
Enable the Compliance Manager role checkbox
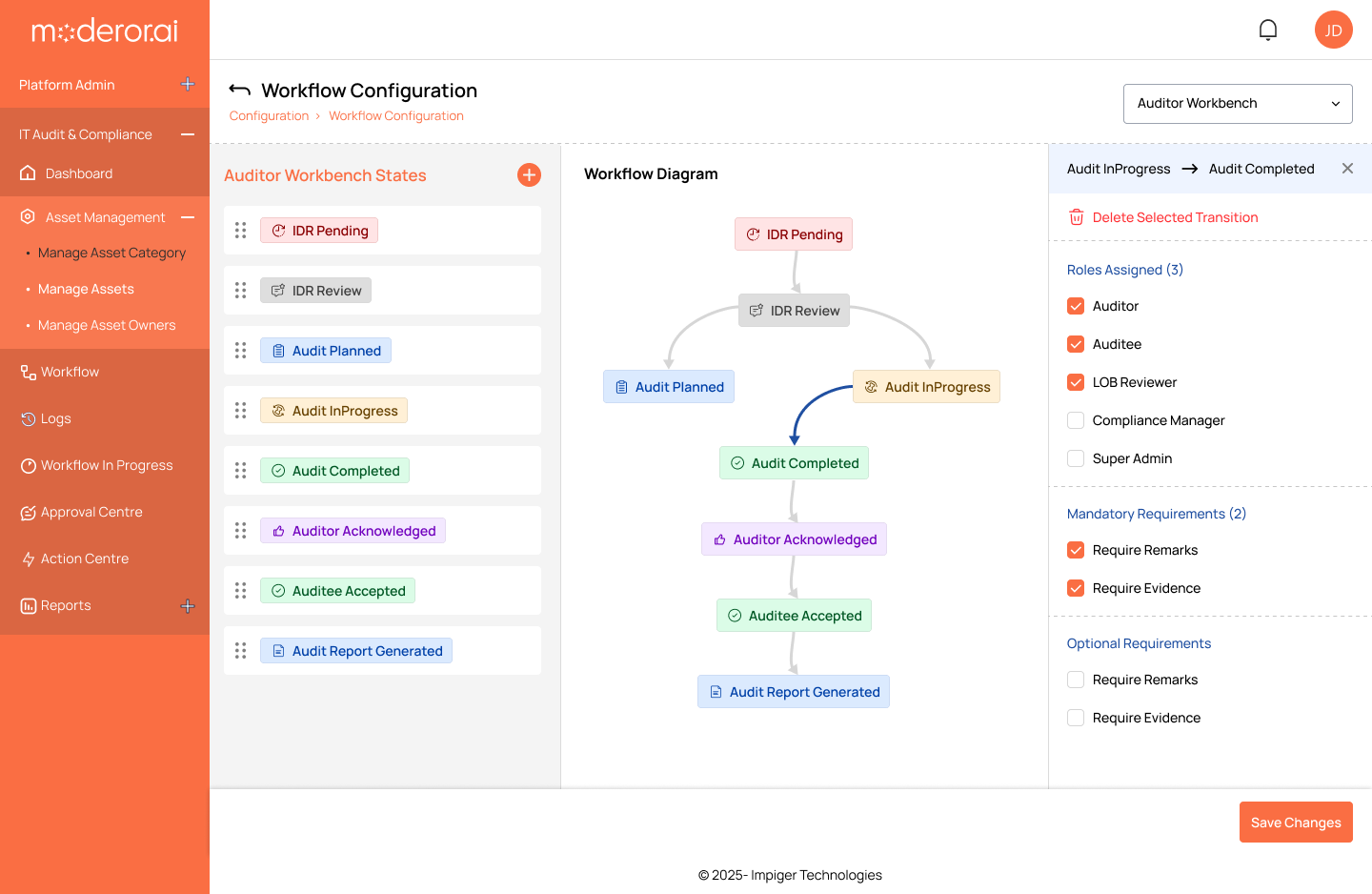click(1076, 420)
